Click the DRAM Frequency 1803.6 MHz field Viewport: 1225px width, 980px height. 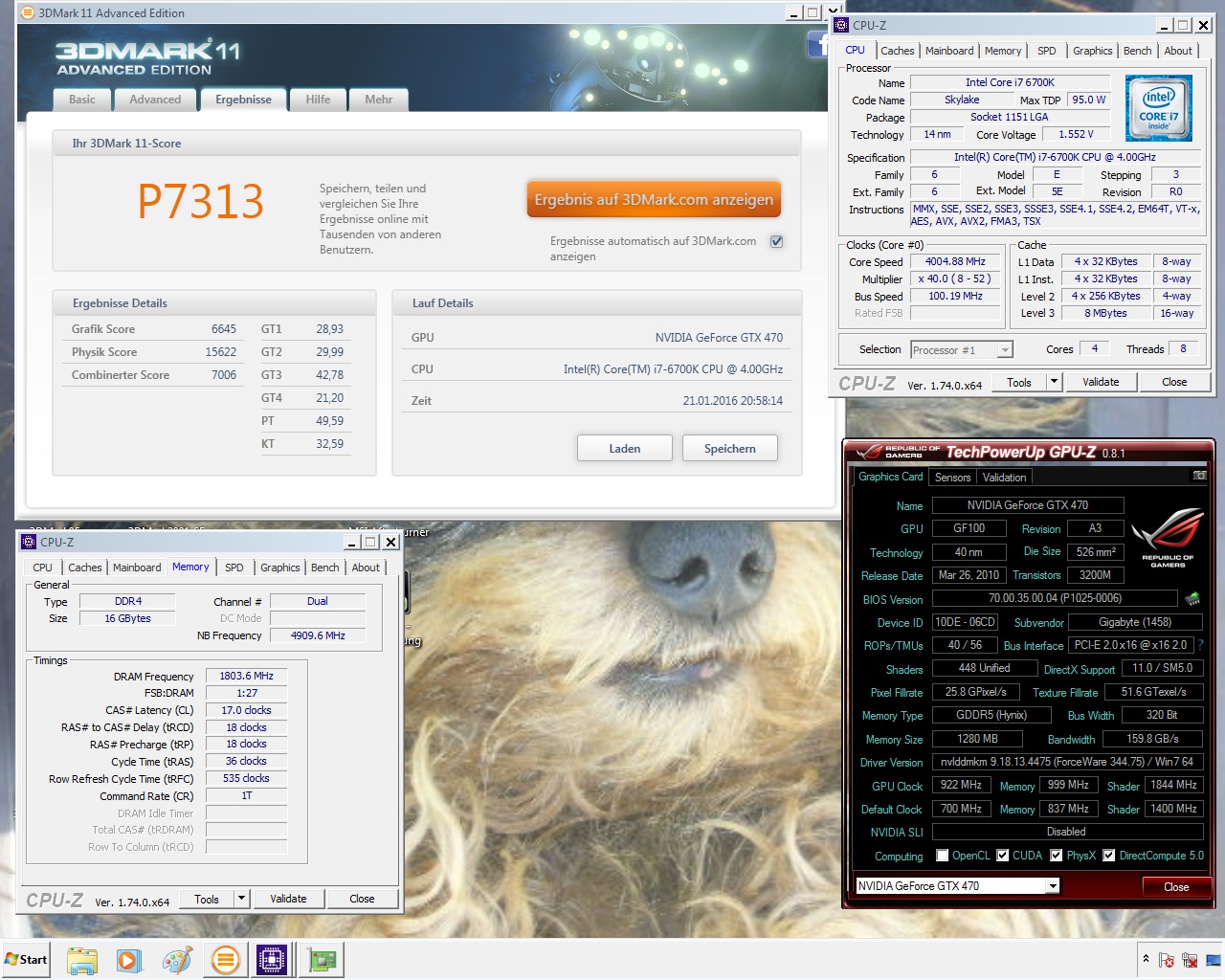(247, 676)
